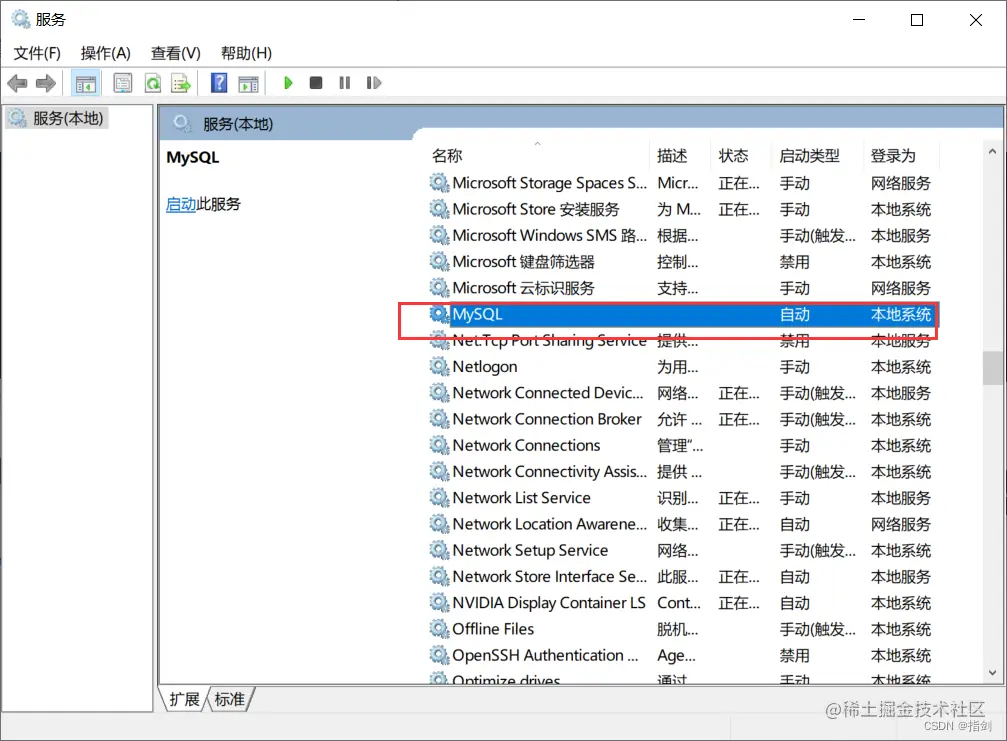Toggle the show/hide console tree icon
This screenshot has width=1007, height=741.
click(x=85, y=83)
